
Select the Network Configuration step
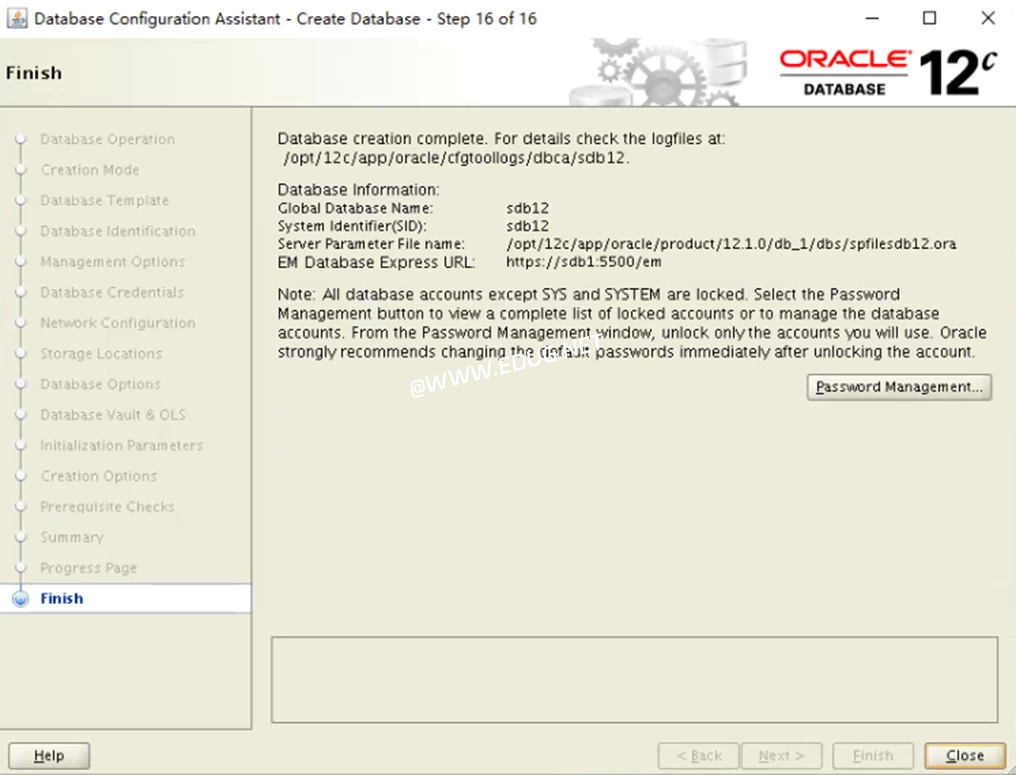coord(118,323)
